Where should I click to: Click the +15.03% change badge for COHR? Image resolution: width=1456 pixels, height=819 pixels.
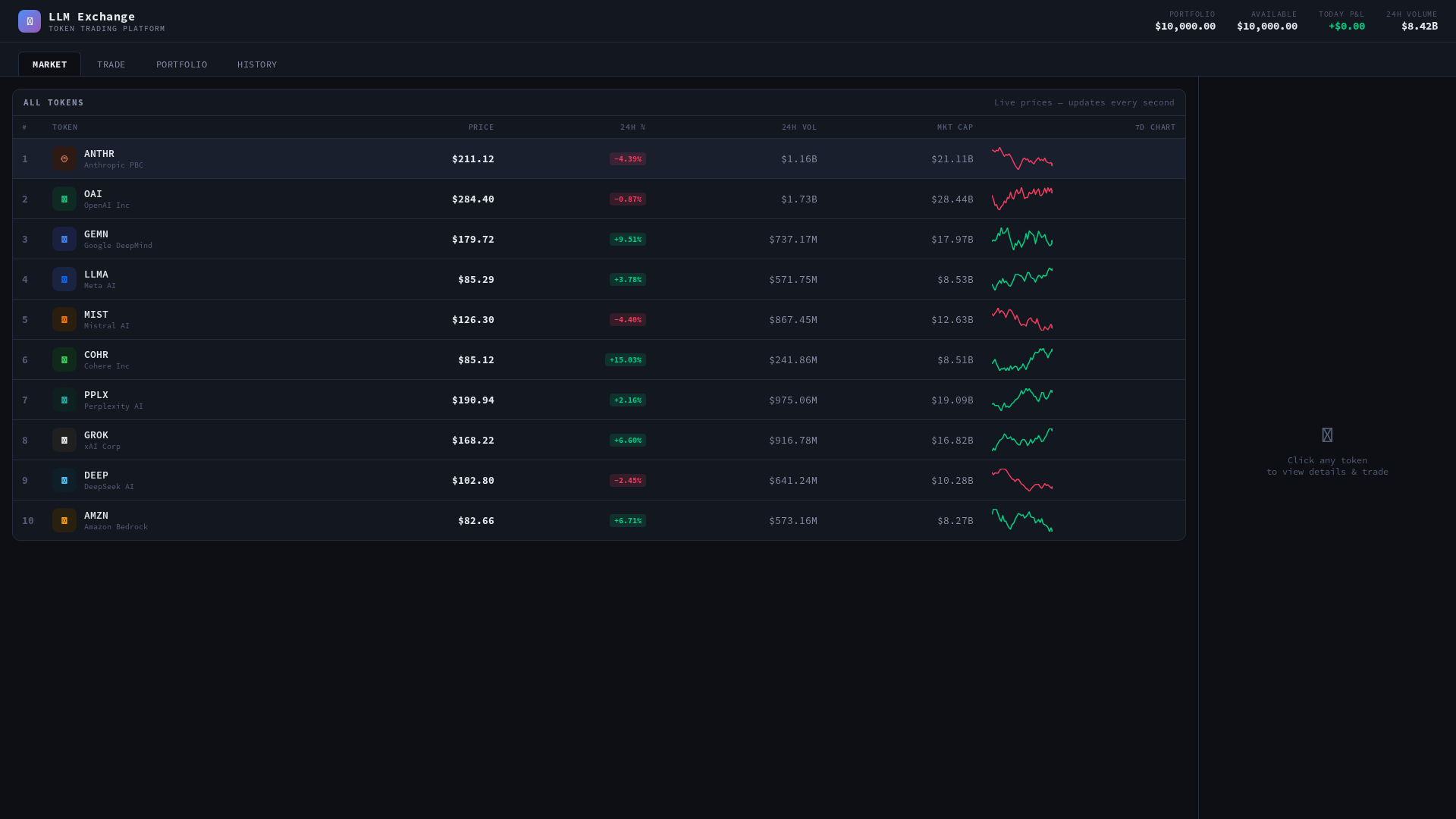(627, 359)
